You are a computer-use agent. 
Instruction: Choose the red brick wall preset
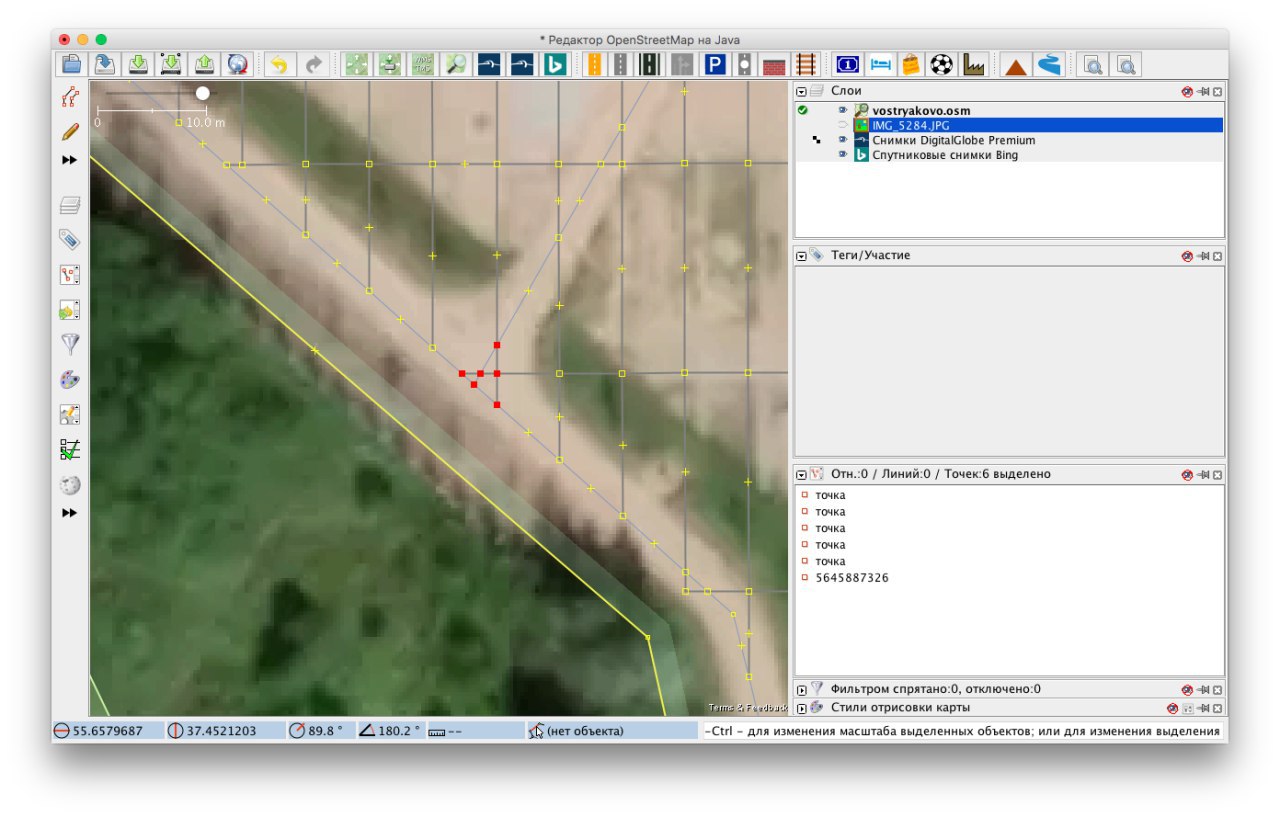coord(774,65)
